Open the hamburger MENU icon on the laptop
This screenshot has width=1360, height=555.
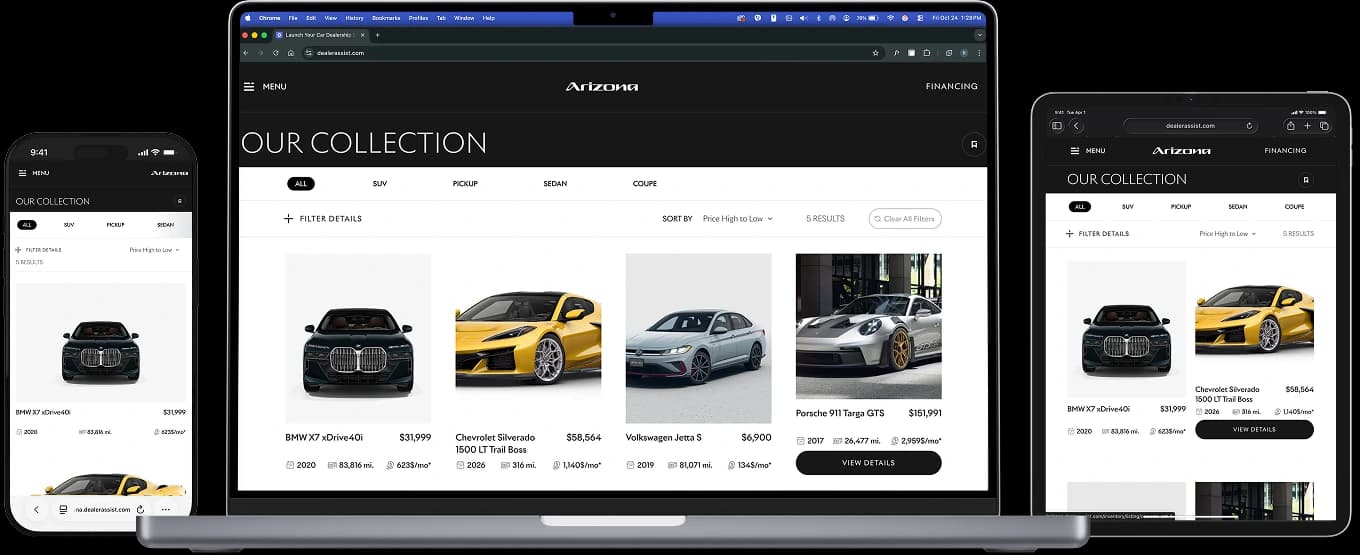tap(249, 87)
